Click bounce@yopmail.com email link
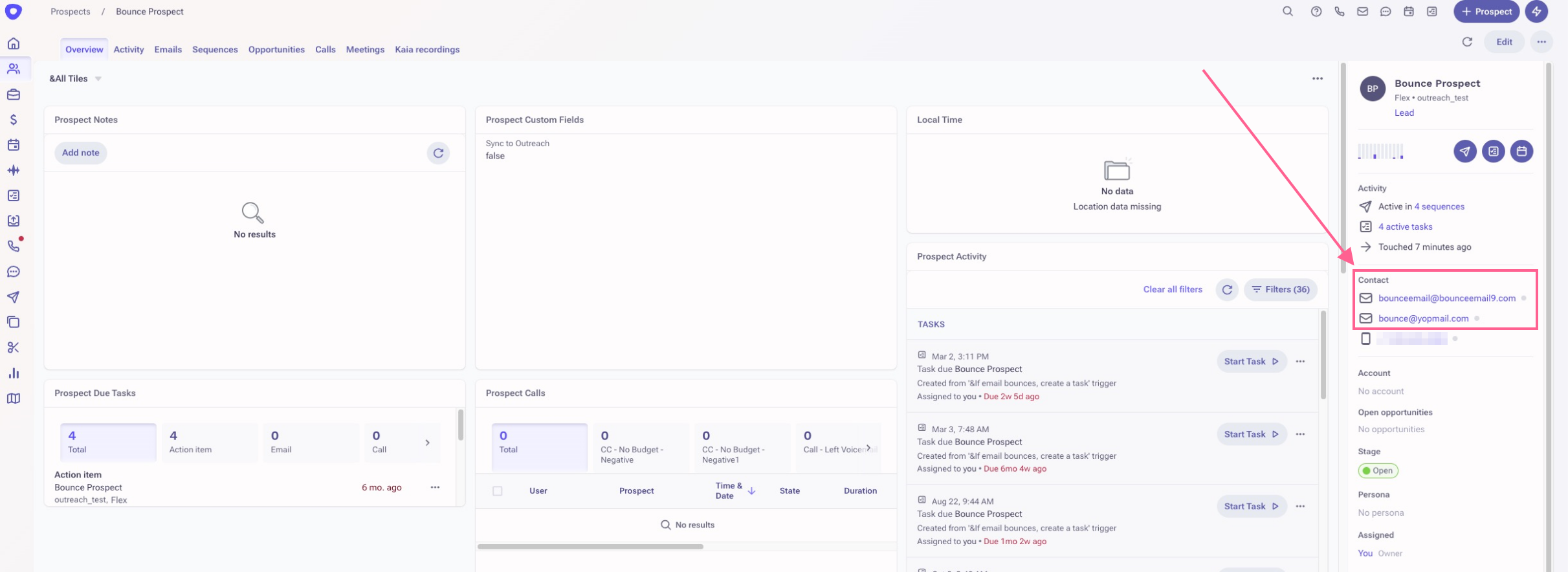 tap(1424, 318)
